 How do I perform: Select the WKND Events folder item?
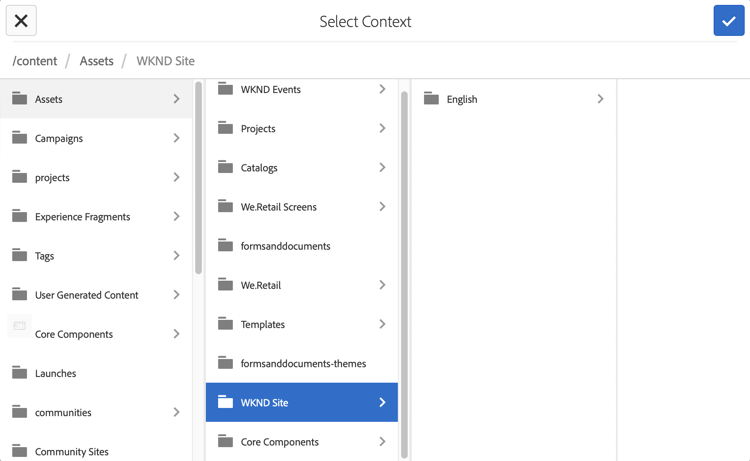pos(271,90)
